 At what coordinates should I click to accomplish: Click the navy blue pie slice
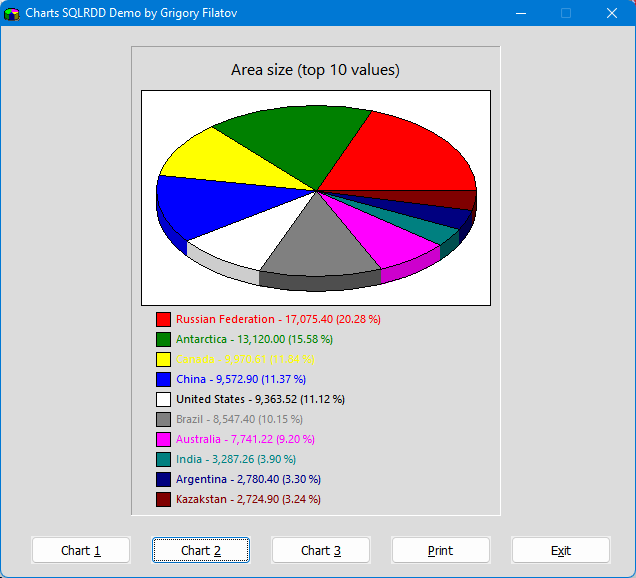click(440, 214)
